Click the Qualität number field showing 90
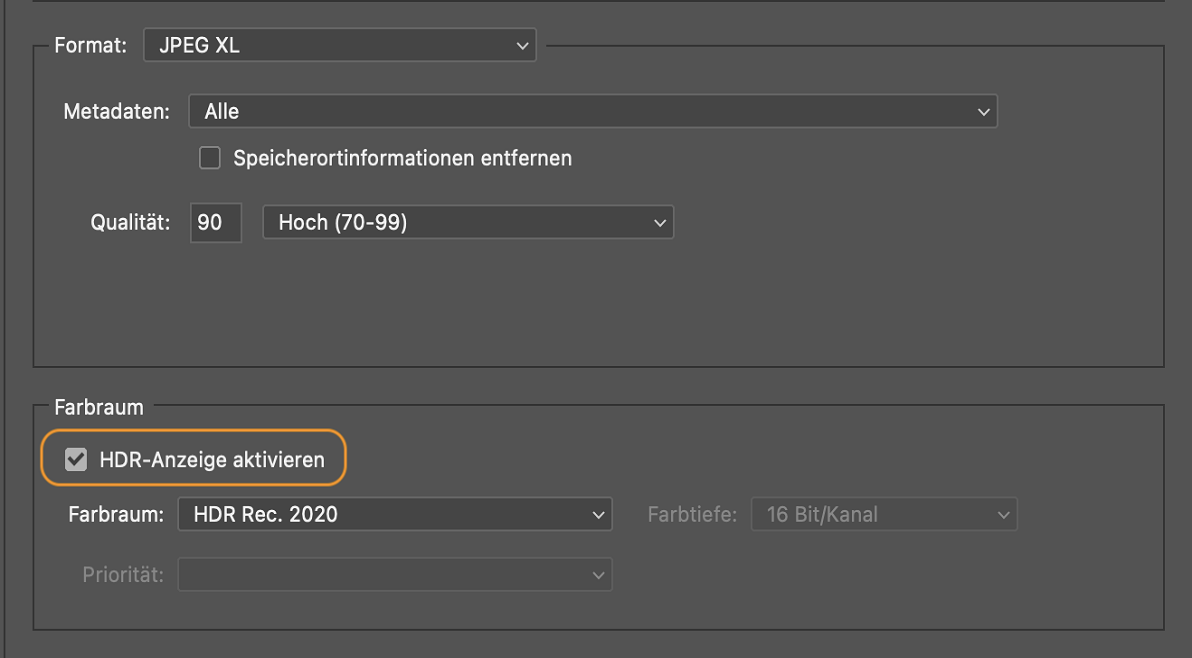Image resolution: width=1192 pixels, height=658 pixels. pos(215,223)
